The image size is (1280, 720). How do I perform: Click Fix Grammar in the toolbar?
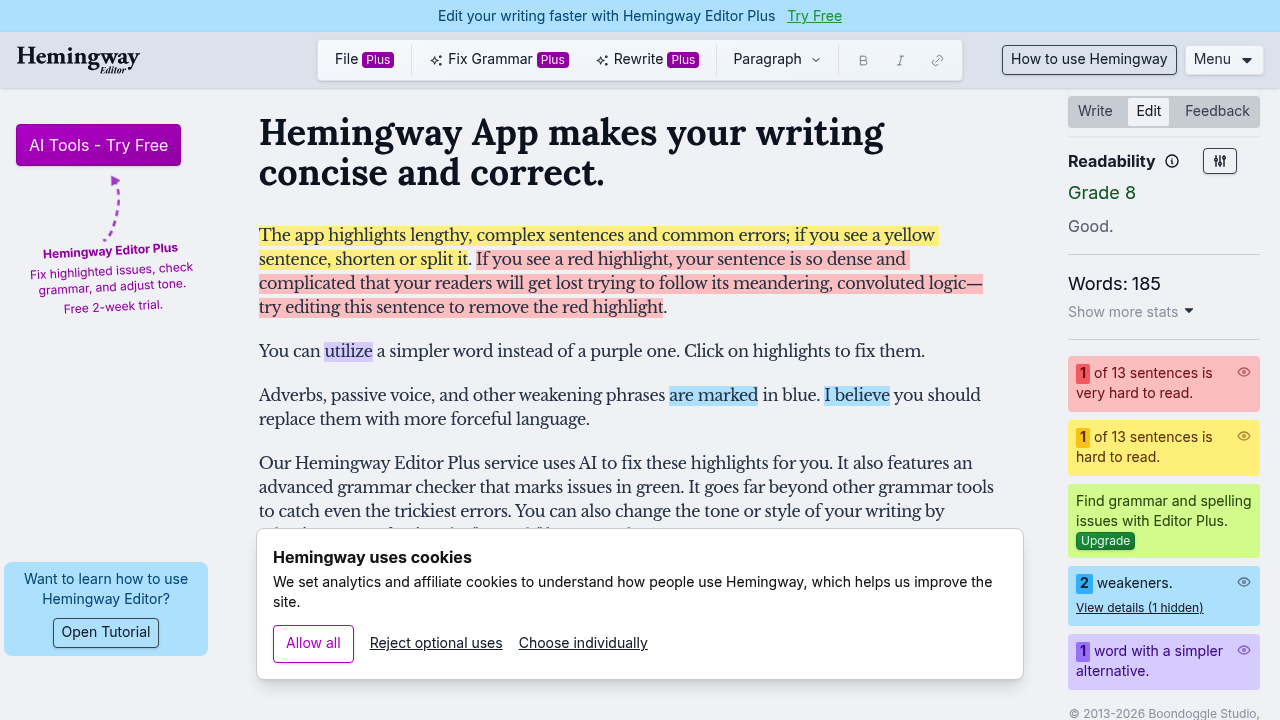click(x=499, y=60)
